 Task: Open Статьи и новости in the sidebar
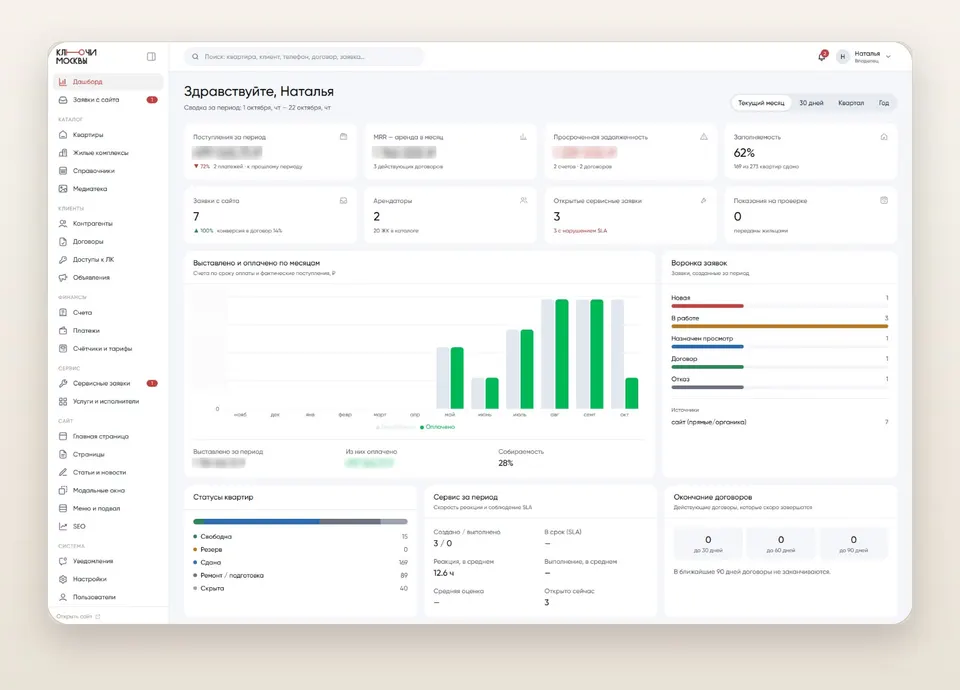(x=108, y=473)
